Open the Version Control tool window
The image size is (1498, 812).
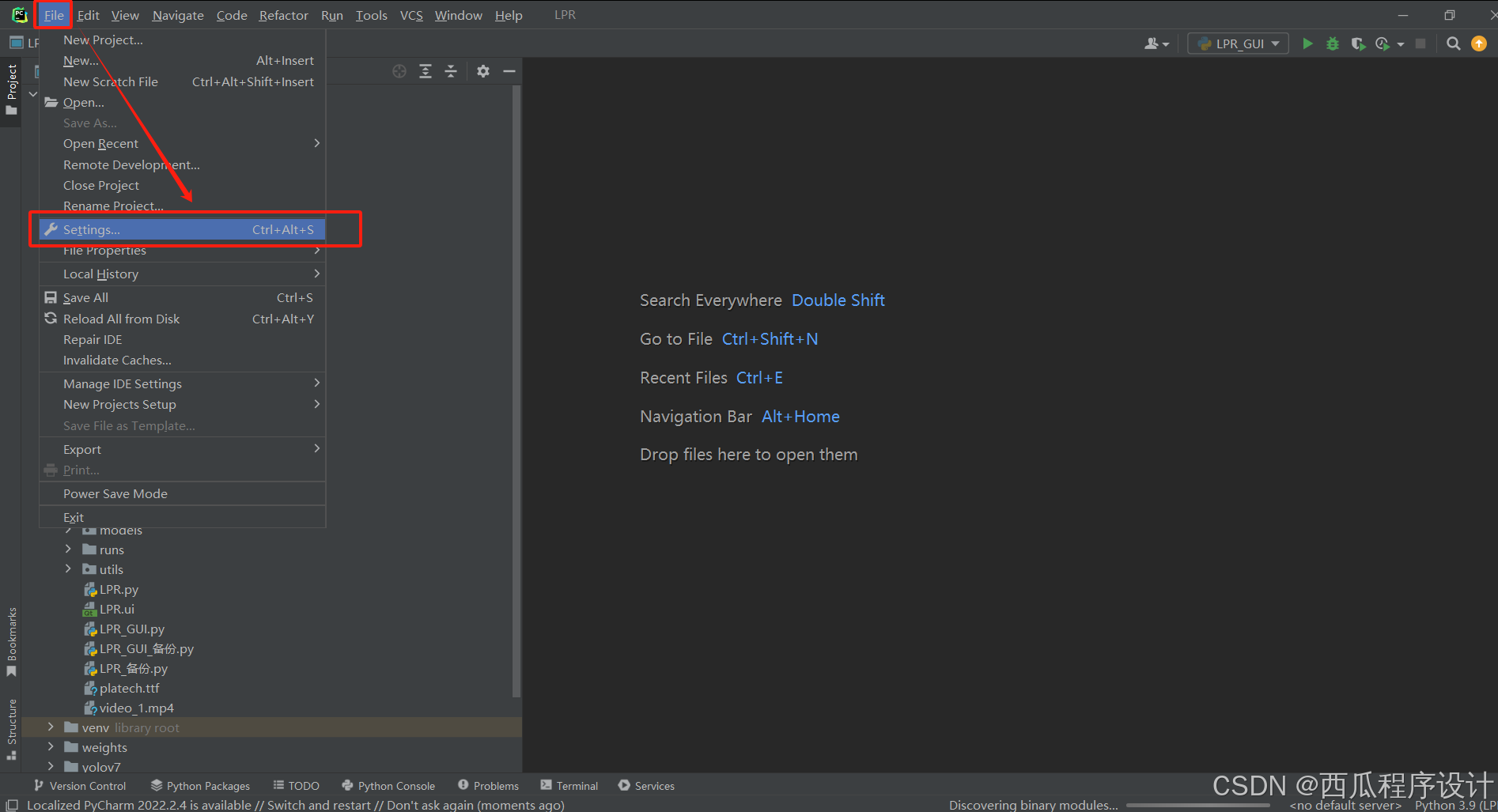[79, 785]
